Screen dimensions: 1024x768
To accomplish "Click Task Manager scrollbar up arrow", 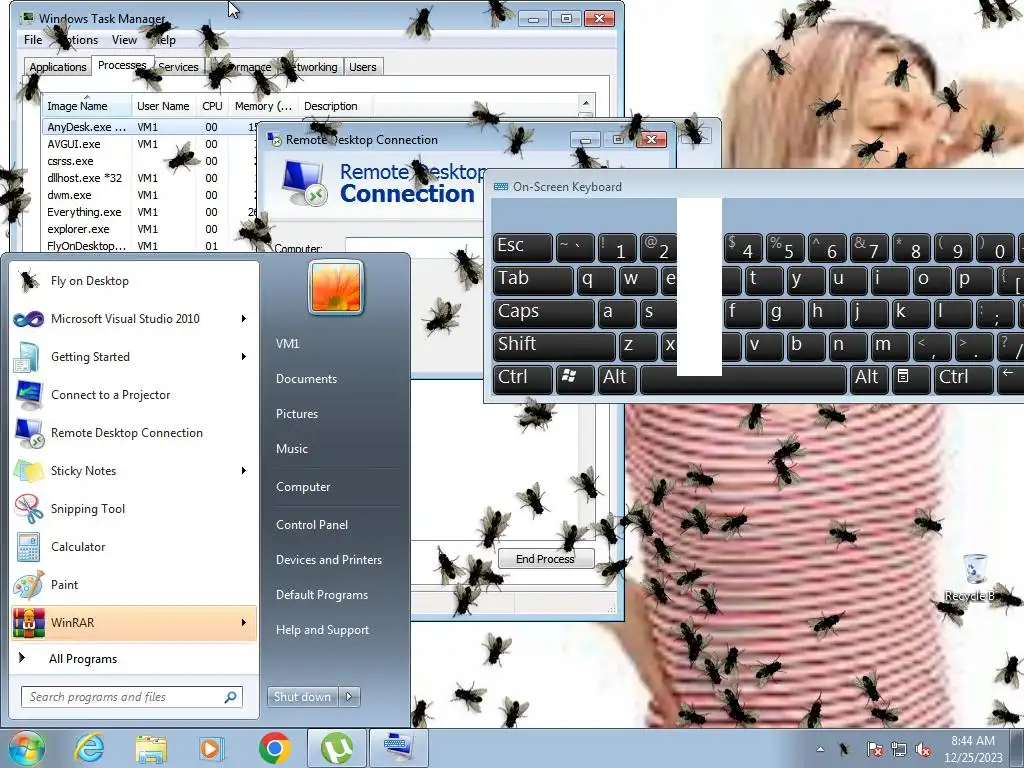I will tap(586, 103).
